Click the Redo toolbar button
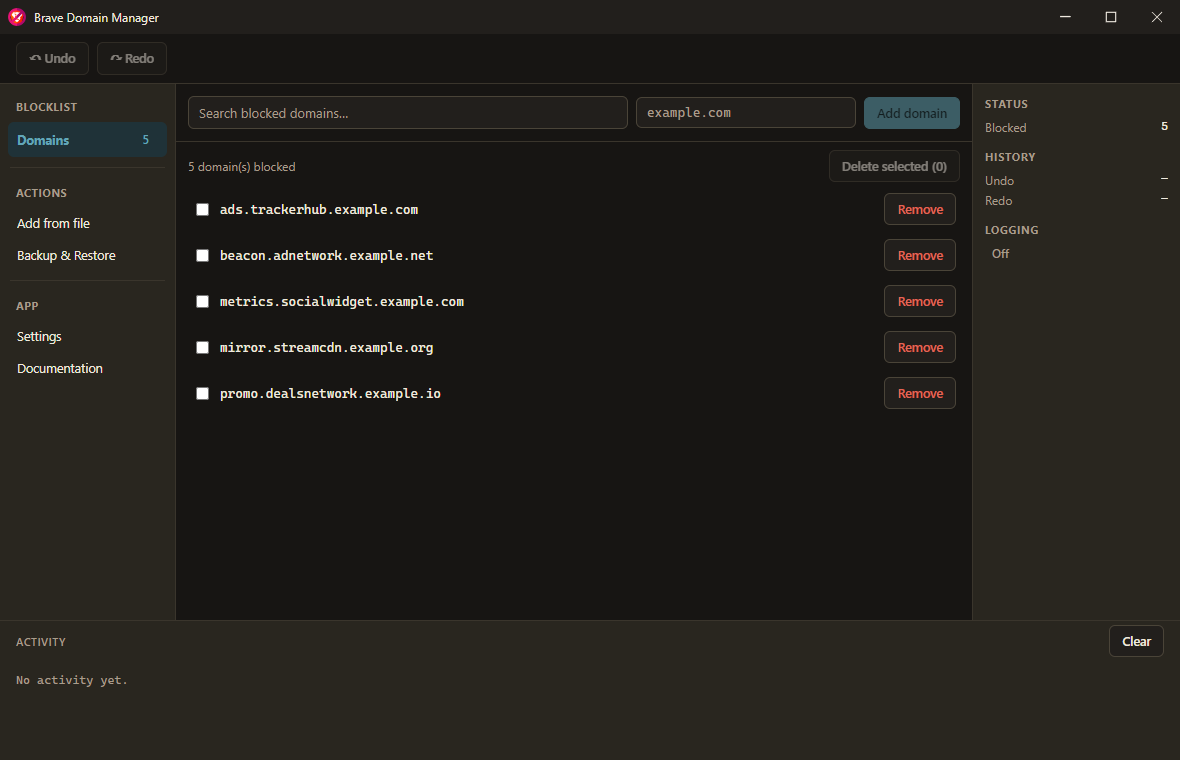Viewport: 1180px width, 760px height. coord(132,59)
